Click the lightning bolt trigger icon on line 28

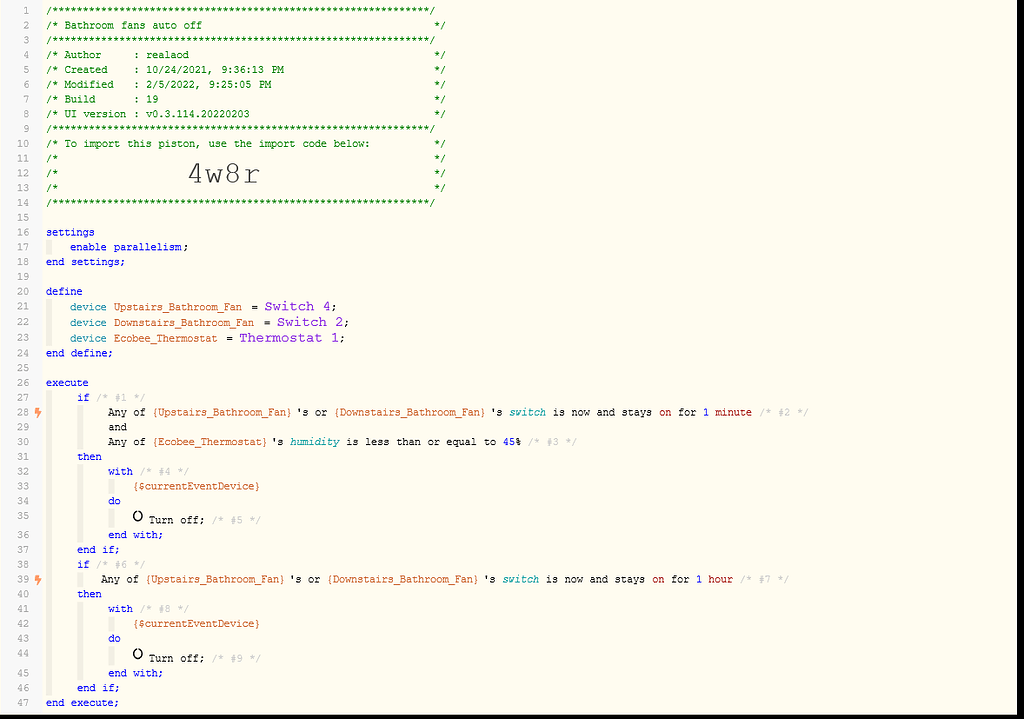pyautogui.click(x=36, y=411)
